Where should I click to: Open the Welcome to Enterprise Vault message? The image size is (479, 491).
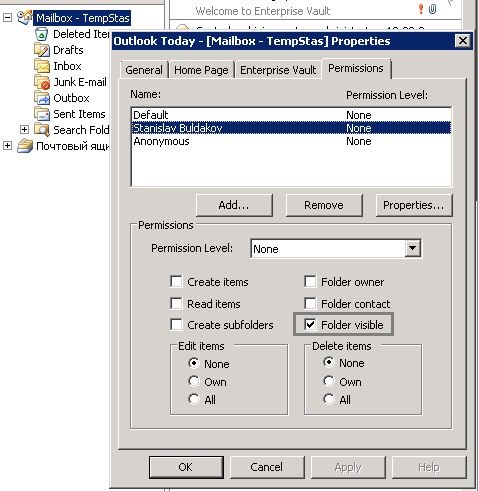coord(263,11)
